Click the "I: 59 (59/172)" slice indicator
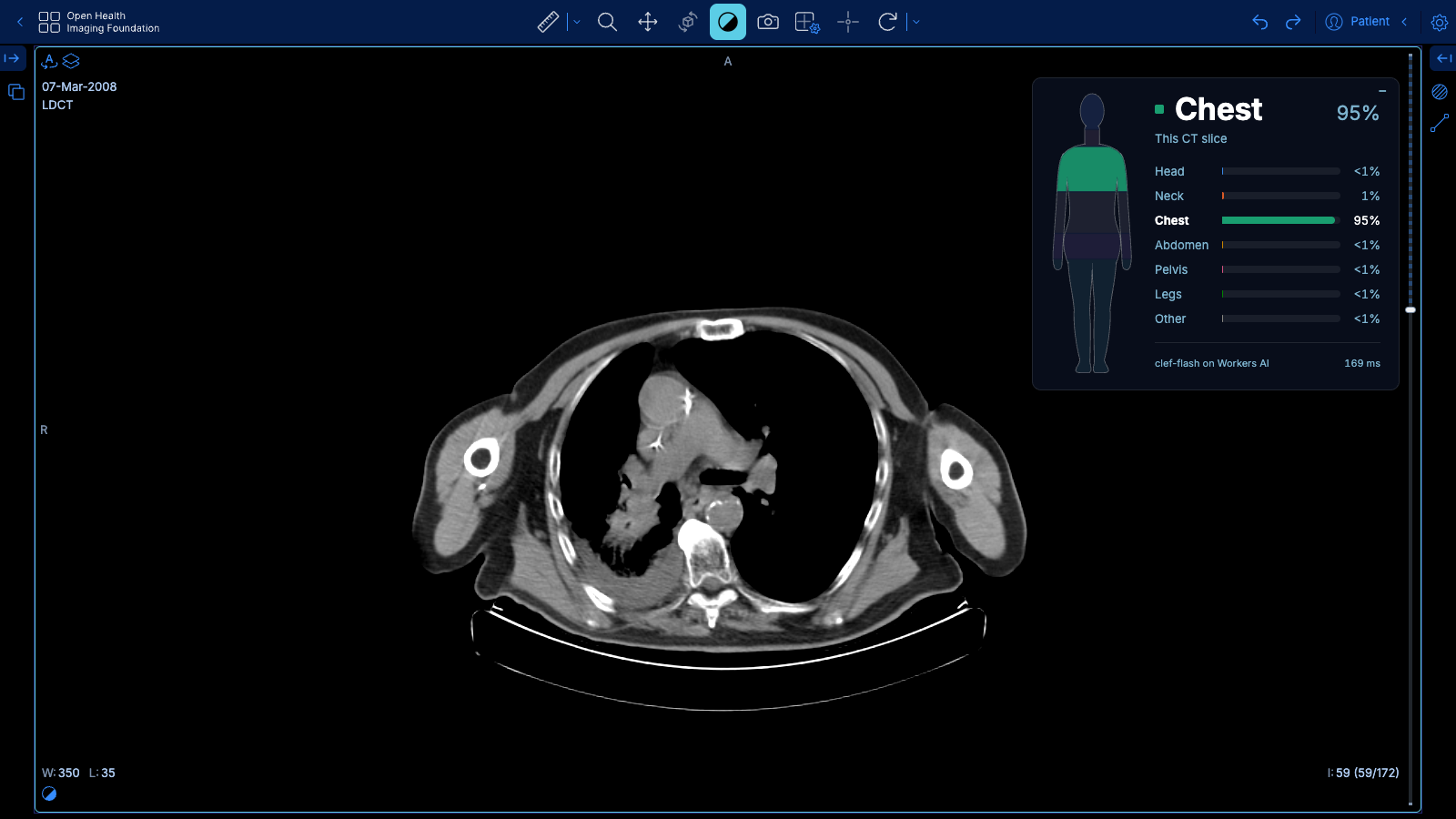 (x=1363, y=773)
